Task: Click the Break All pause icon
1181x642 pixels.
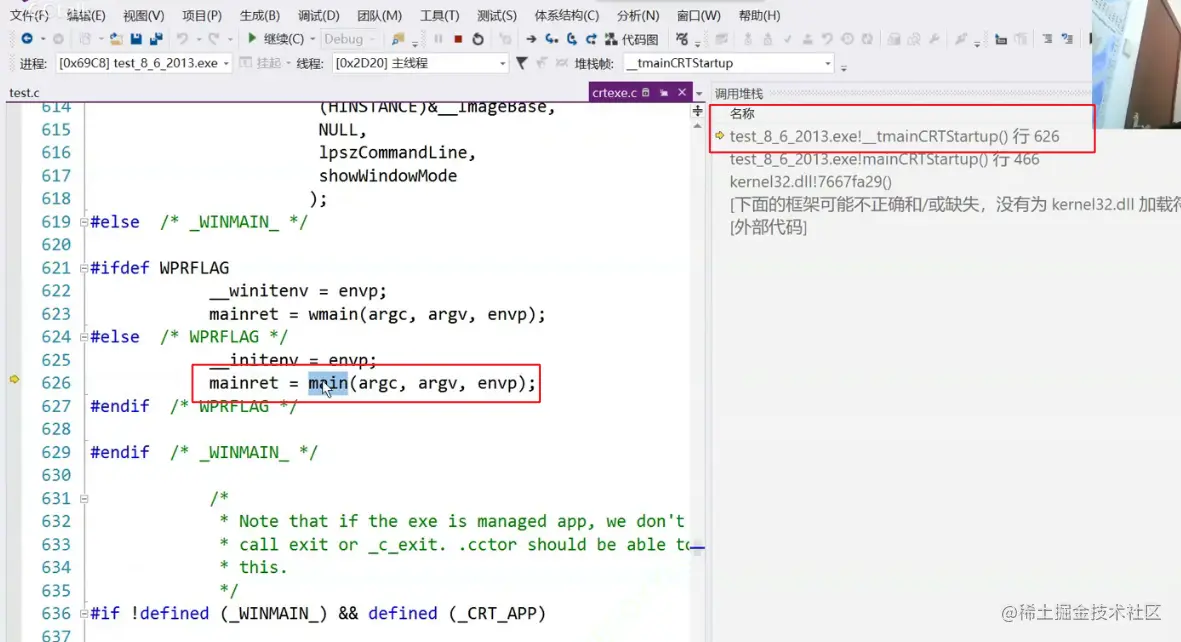Action: [438, 38]
